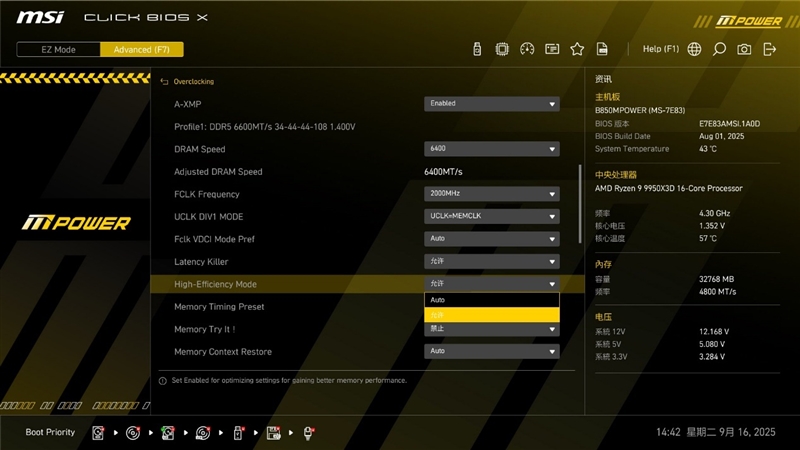The height and width of the screenshot is (450, 800).
Task: Click the A-XMP setting label
Action: pos(187,104)
